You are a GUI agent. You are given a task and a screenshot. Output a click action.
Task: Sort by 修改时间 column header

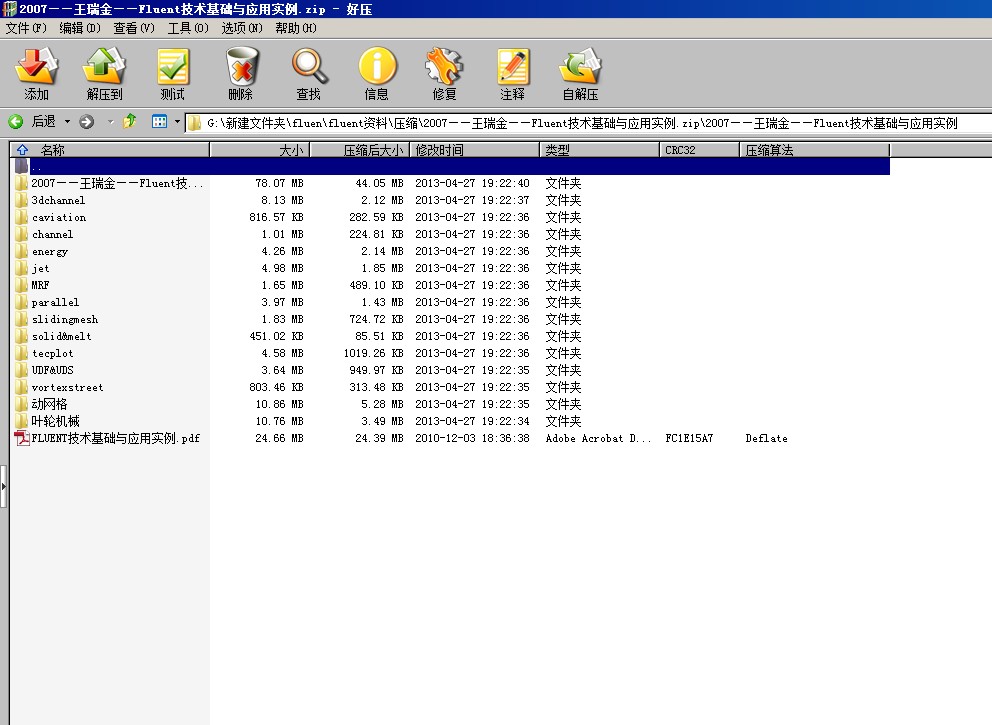click(x=439, y=150)
